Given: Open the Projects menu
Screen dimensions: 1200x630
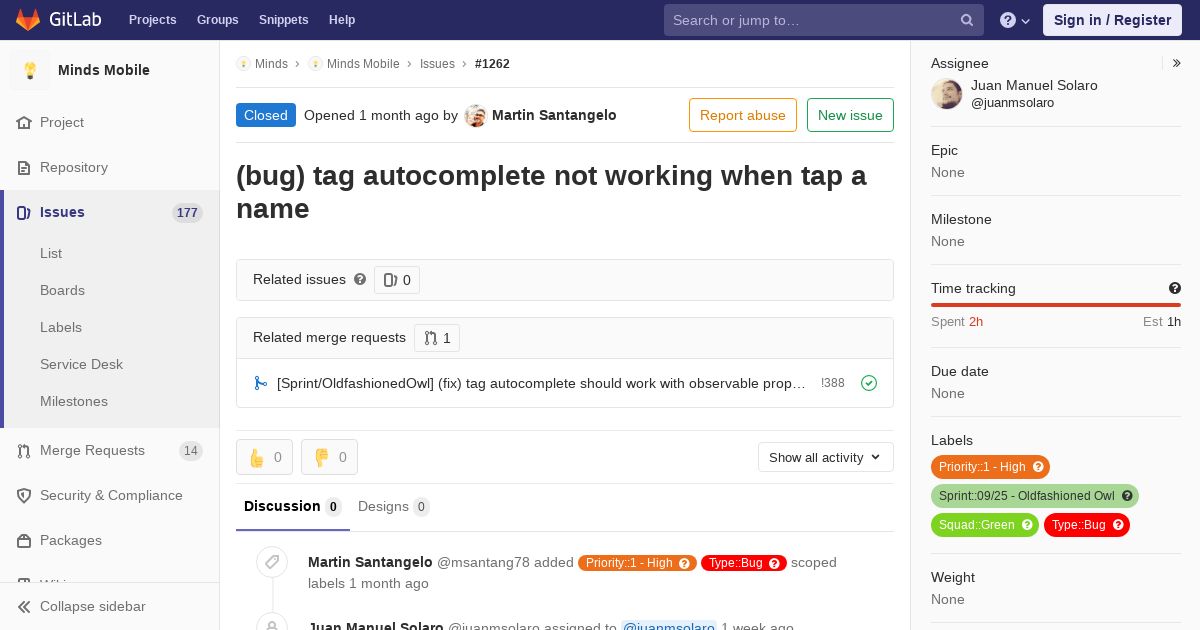Looking at the screenshot, I should coord(152,20).
